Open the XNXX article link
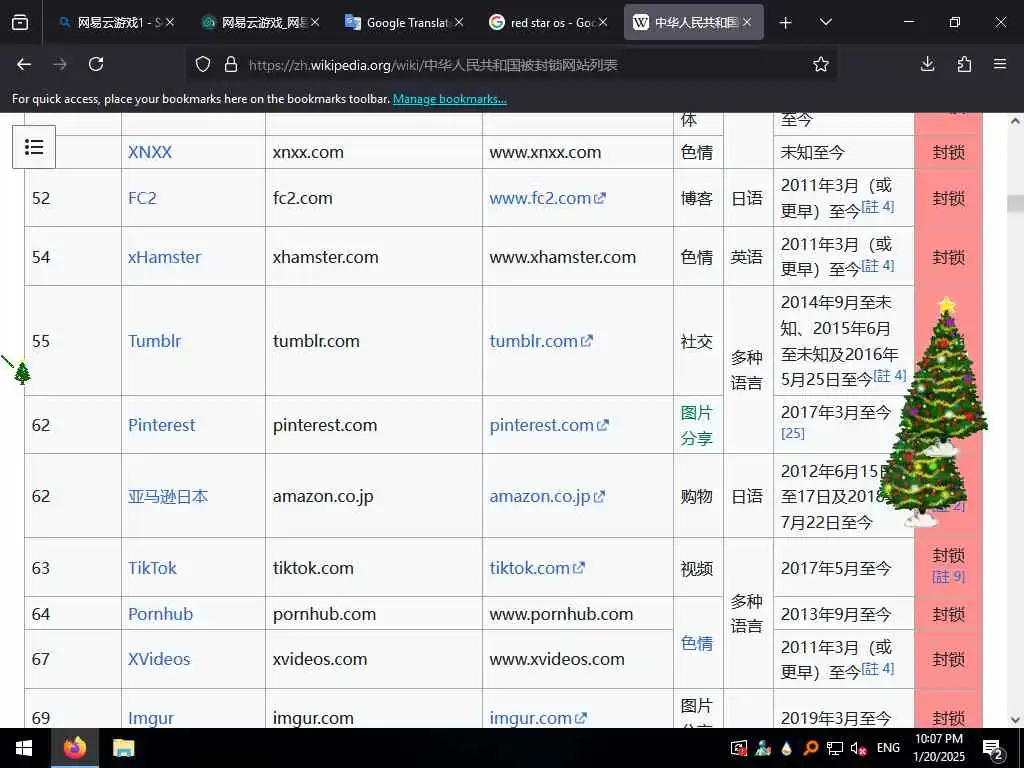 (x=150, y=152)
